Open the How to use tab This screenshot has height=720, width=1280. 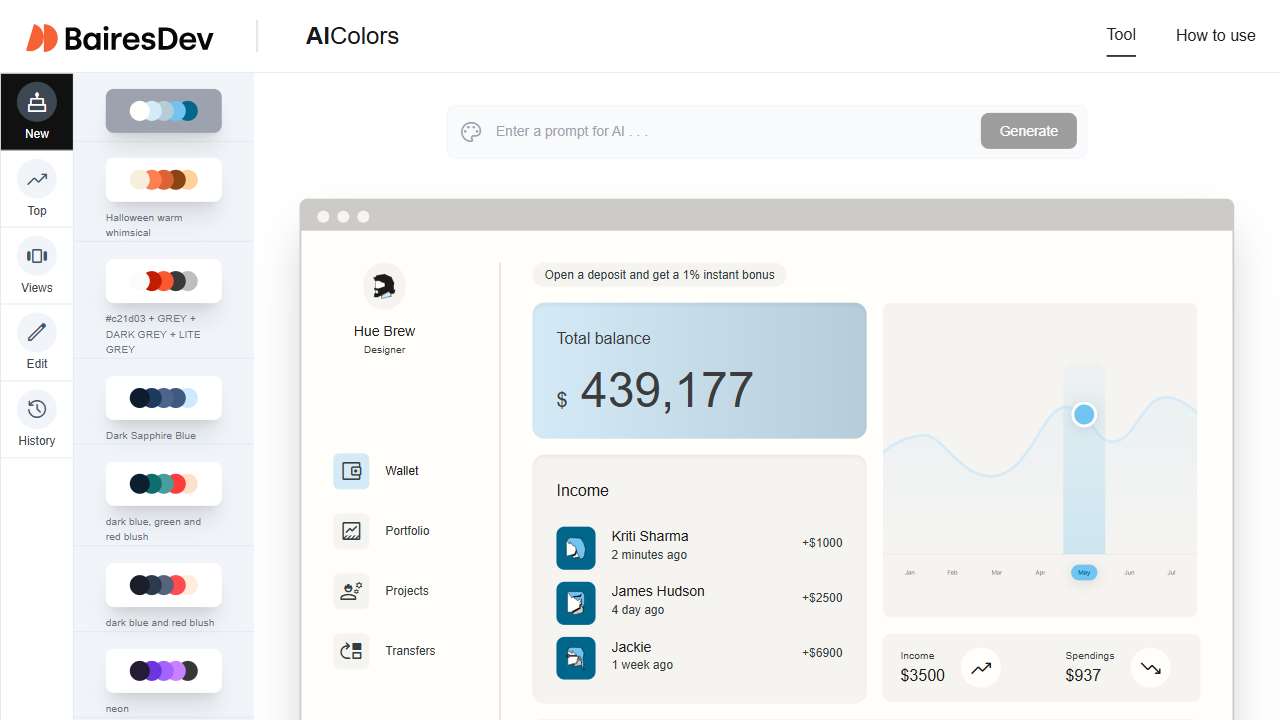tap(1215, 35)
